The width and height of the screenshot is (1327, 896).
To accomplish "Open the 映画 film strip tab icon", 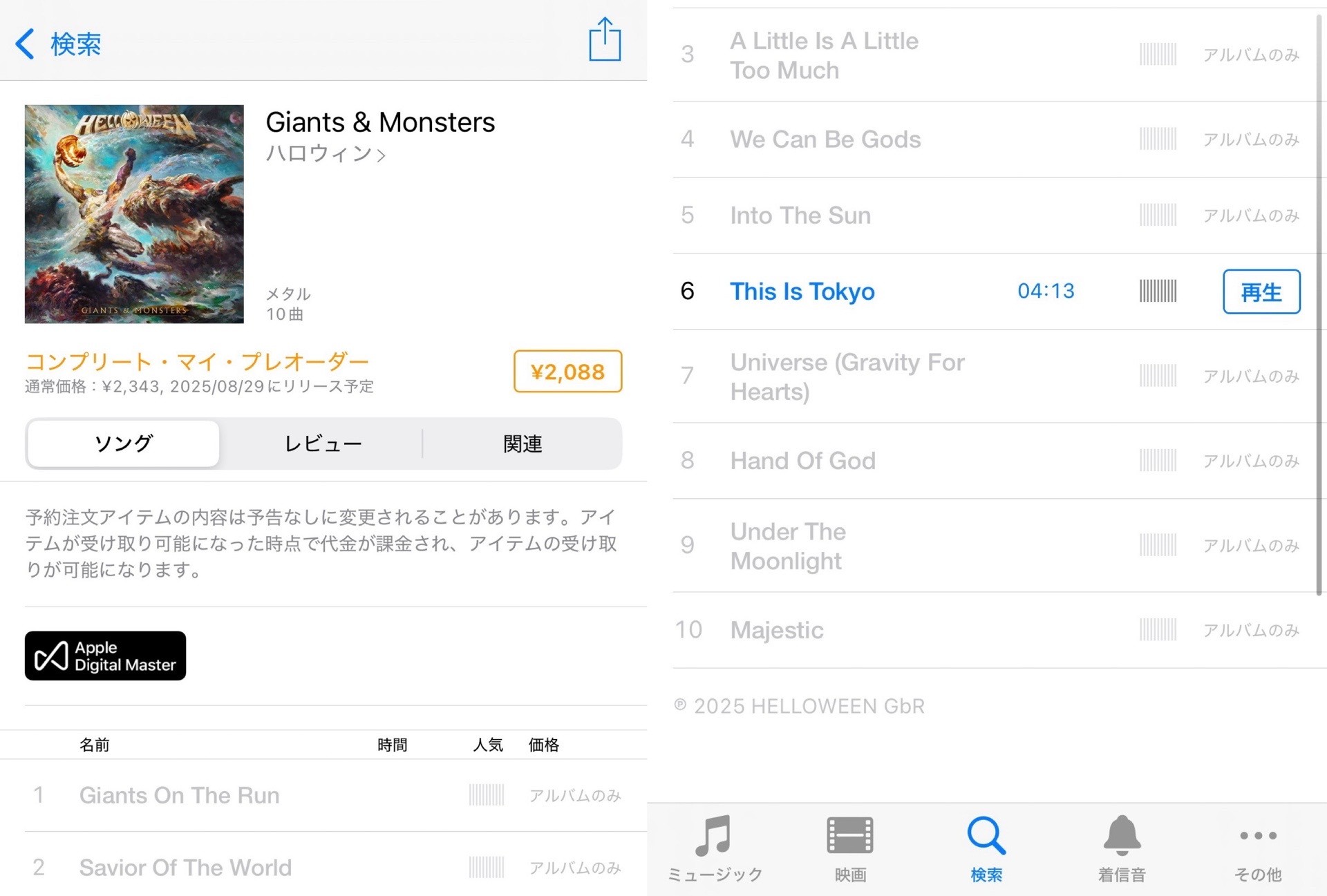I will point(850,835).
